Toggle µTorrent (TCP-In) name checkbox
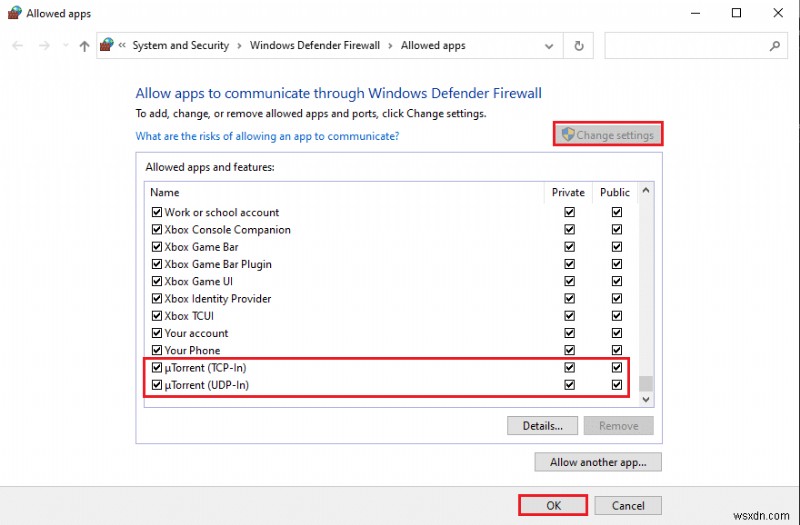Viewport: 800px width, 525px height. [157, 367]
